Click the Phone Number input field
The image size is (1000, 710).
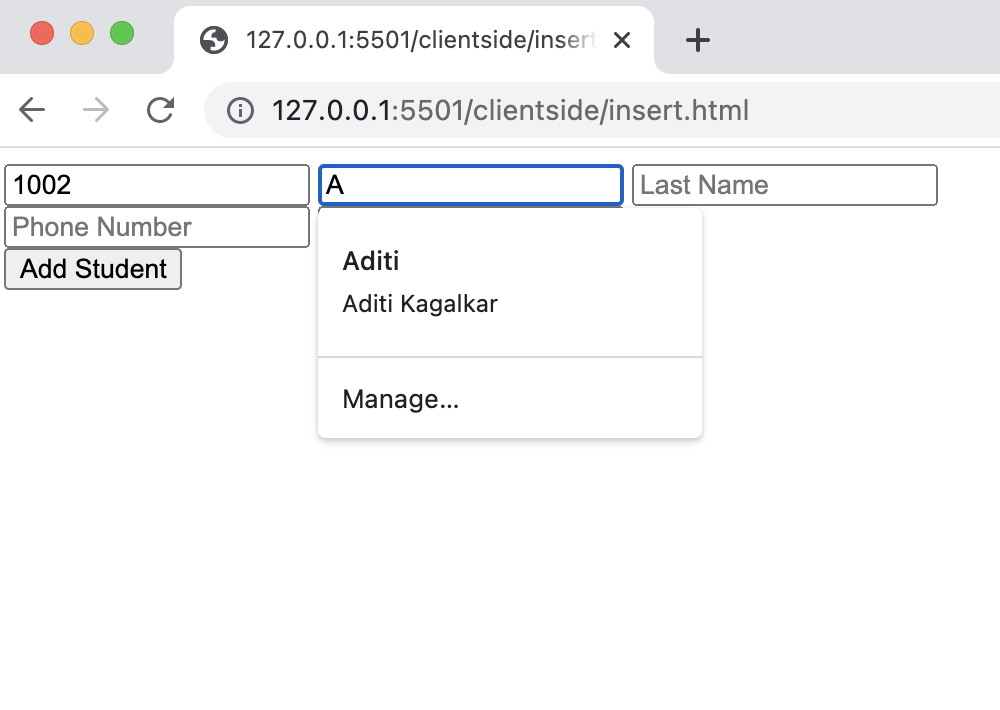[157, 227]
